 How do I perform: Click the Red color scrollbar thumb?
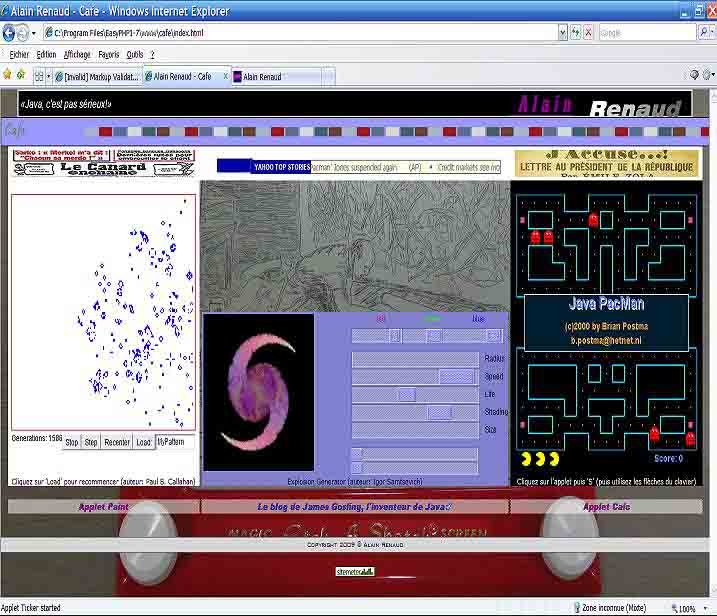395,336
